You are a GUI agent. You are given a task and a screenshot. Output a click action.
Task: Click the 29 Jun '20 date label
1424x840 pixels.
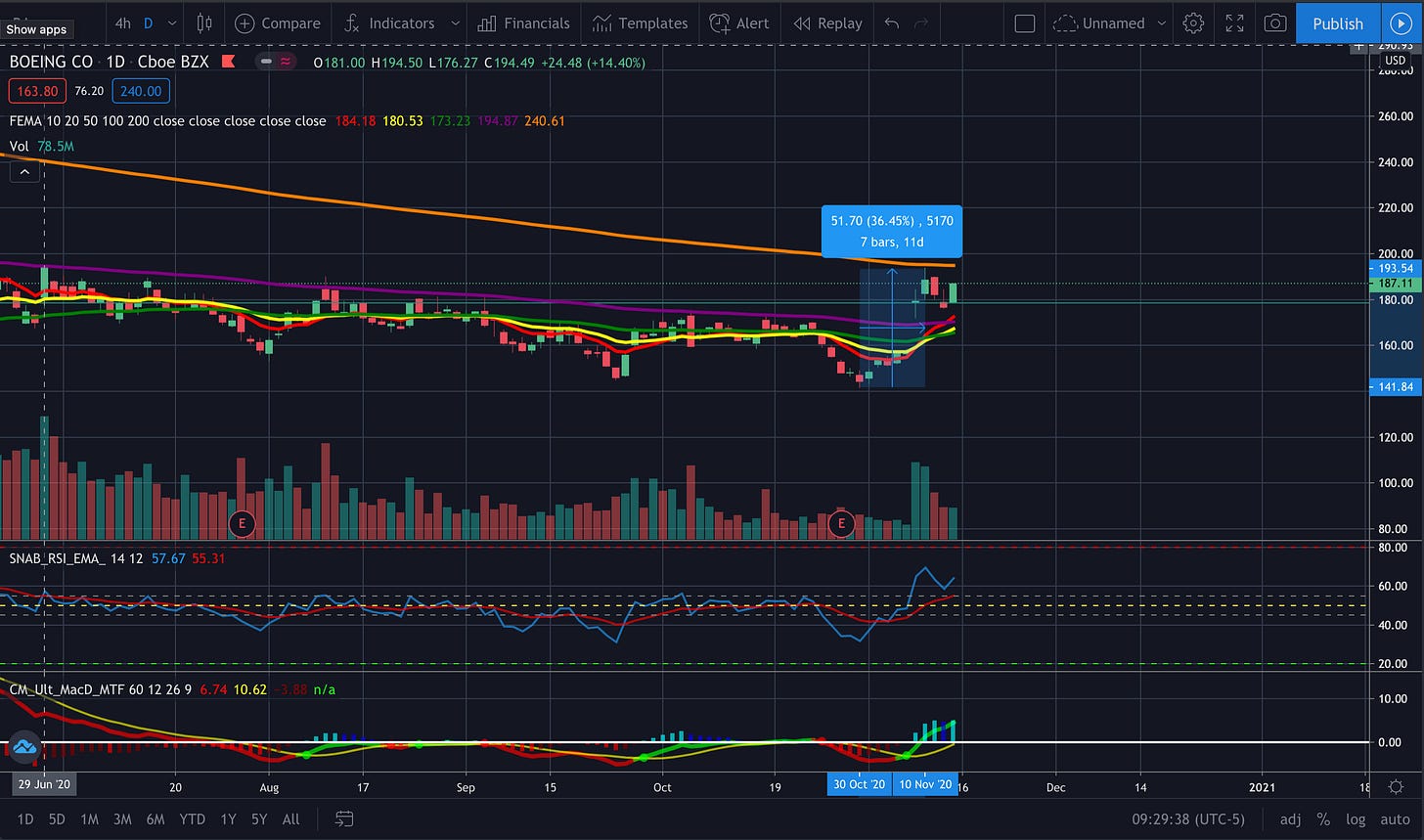click(x=43, y=784)
